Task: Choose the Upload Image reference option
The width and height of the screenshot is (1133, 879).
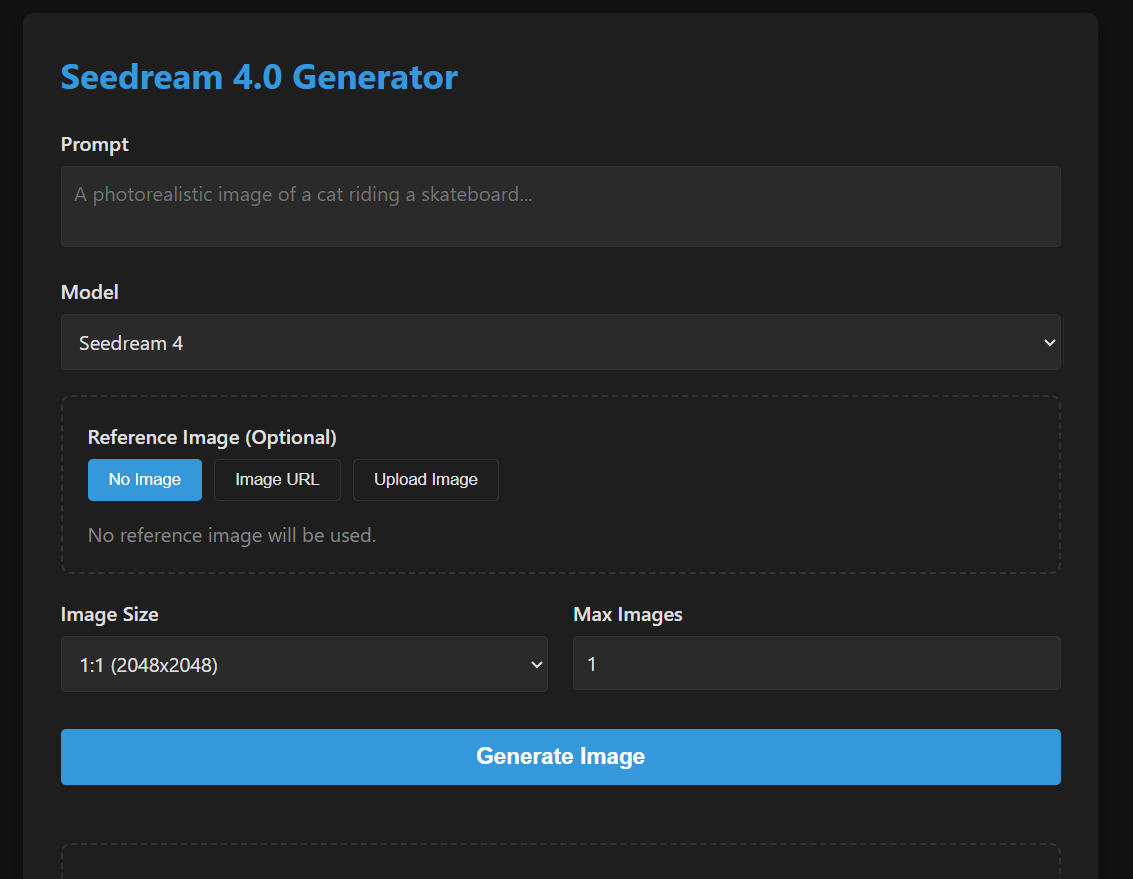Action: tap(426, 480)
